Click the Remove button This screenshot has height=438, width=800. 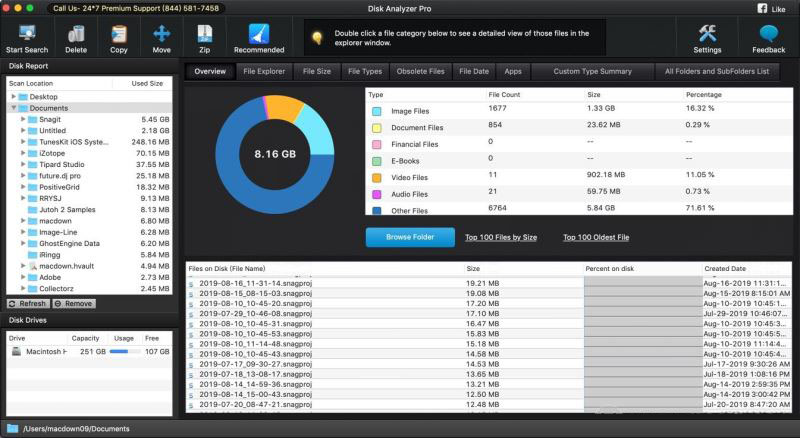click(x=73, y=304)
